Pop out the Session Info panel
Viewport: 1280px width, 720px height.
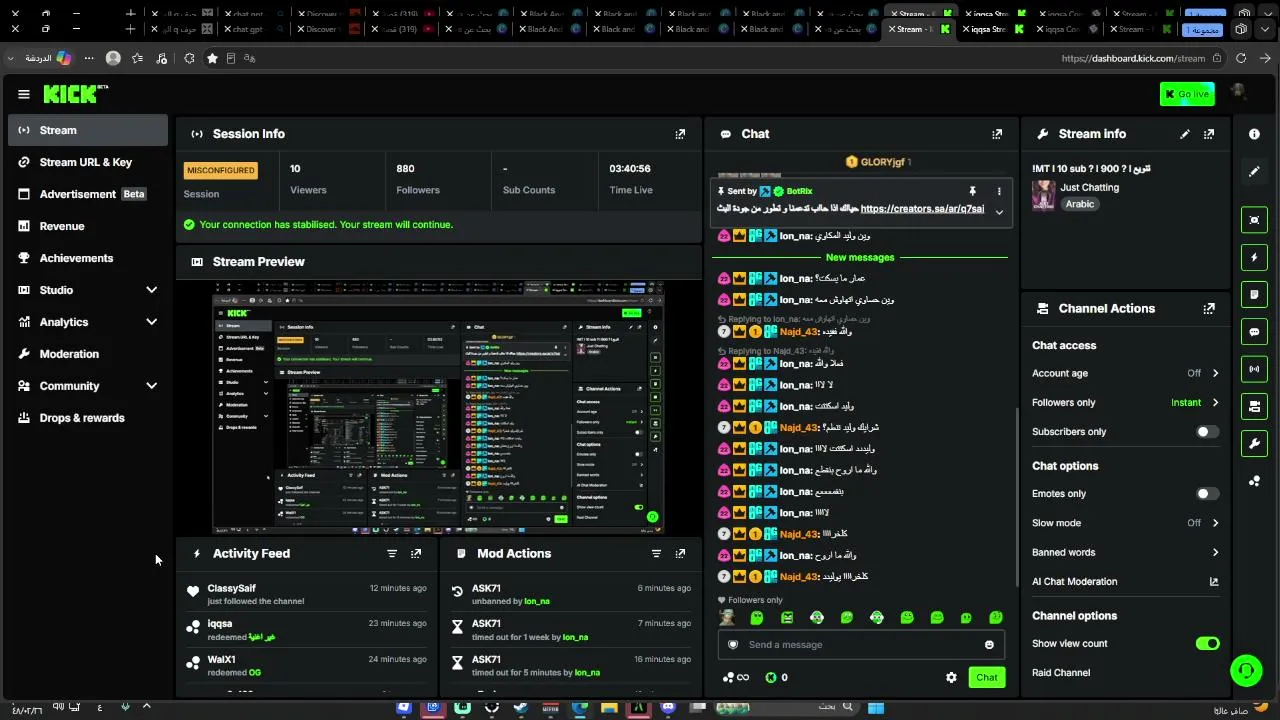(x=680, y=134)
